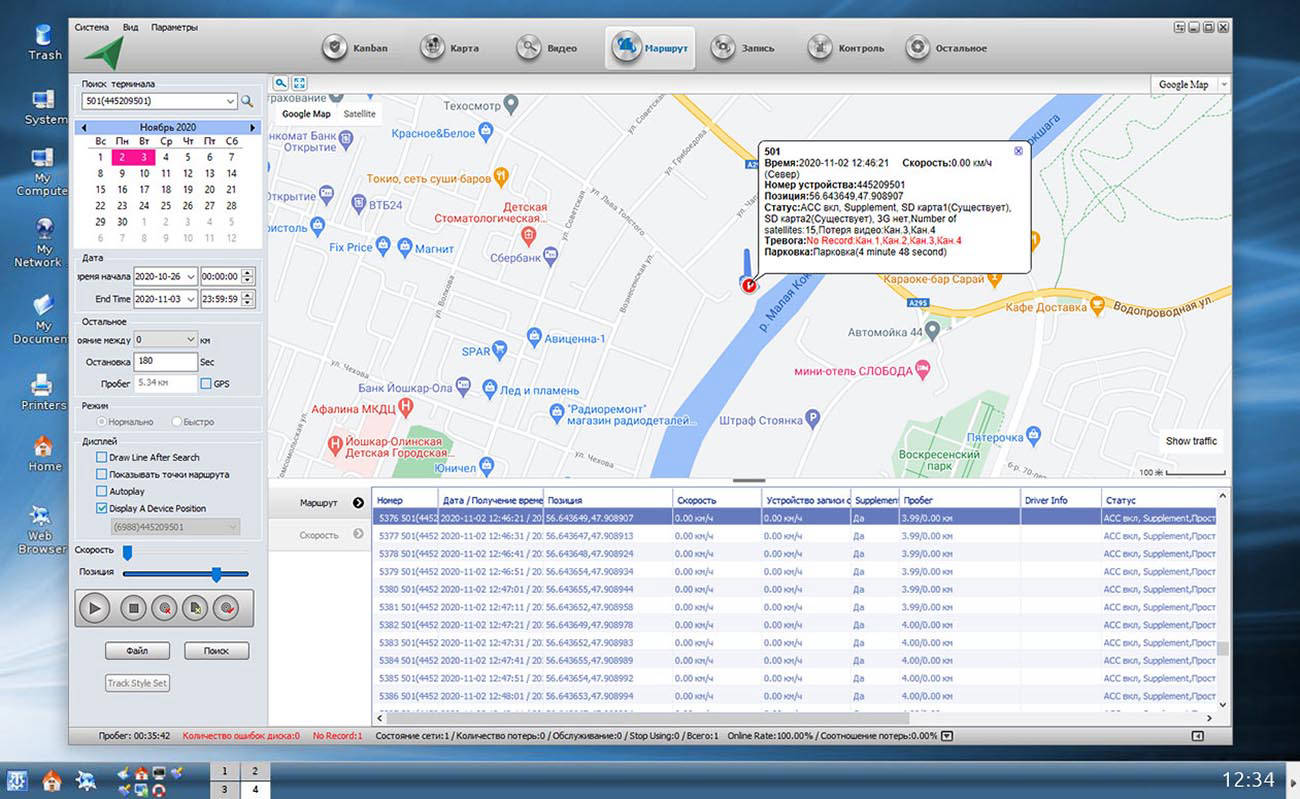1300x799 pixels.
Task: Expand the Google Map type dropdown
Action: [1224, 85]
